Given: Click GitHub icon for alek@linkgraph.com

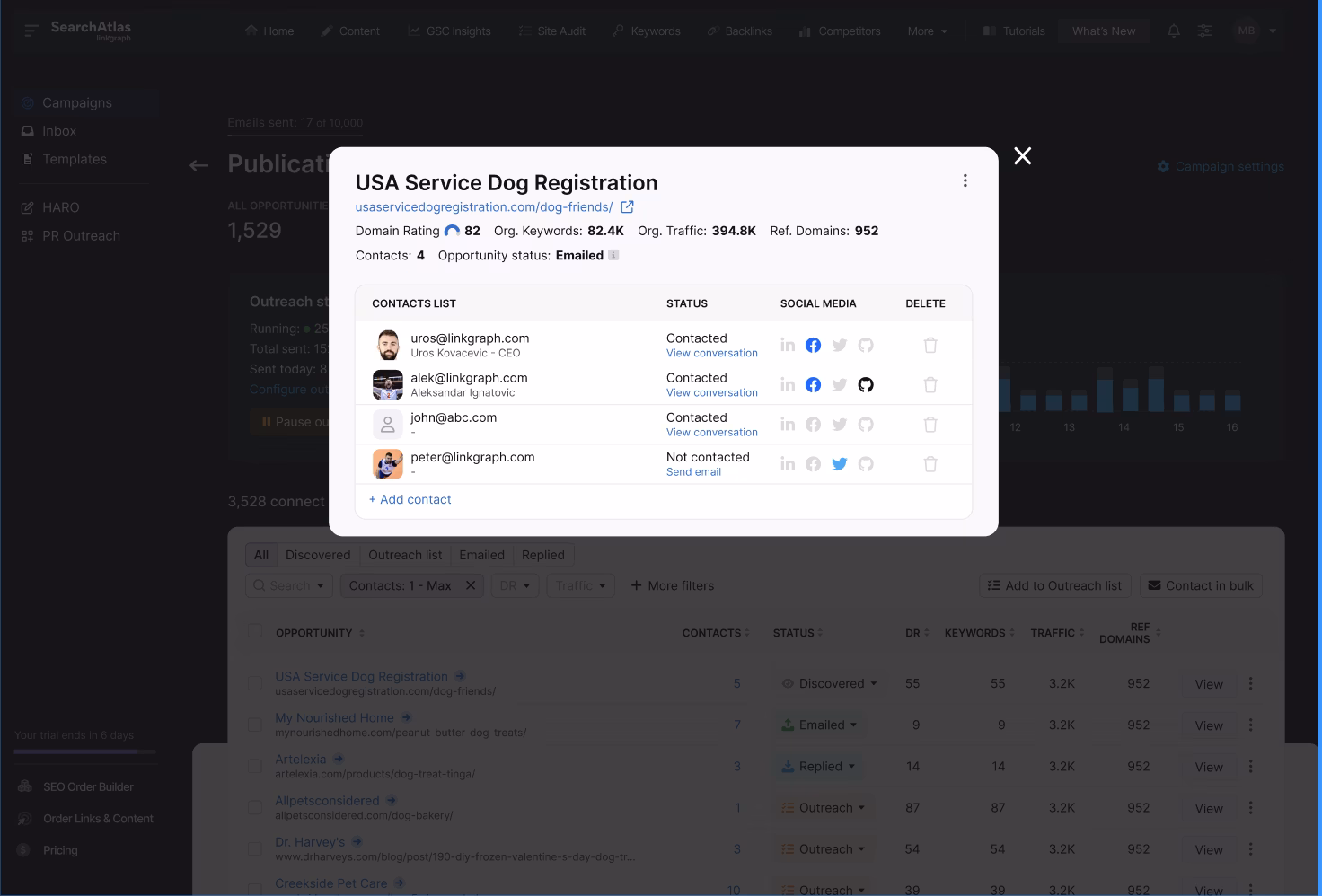Looking at the screenshot, I should coord(866,385).
